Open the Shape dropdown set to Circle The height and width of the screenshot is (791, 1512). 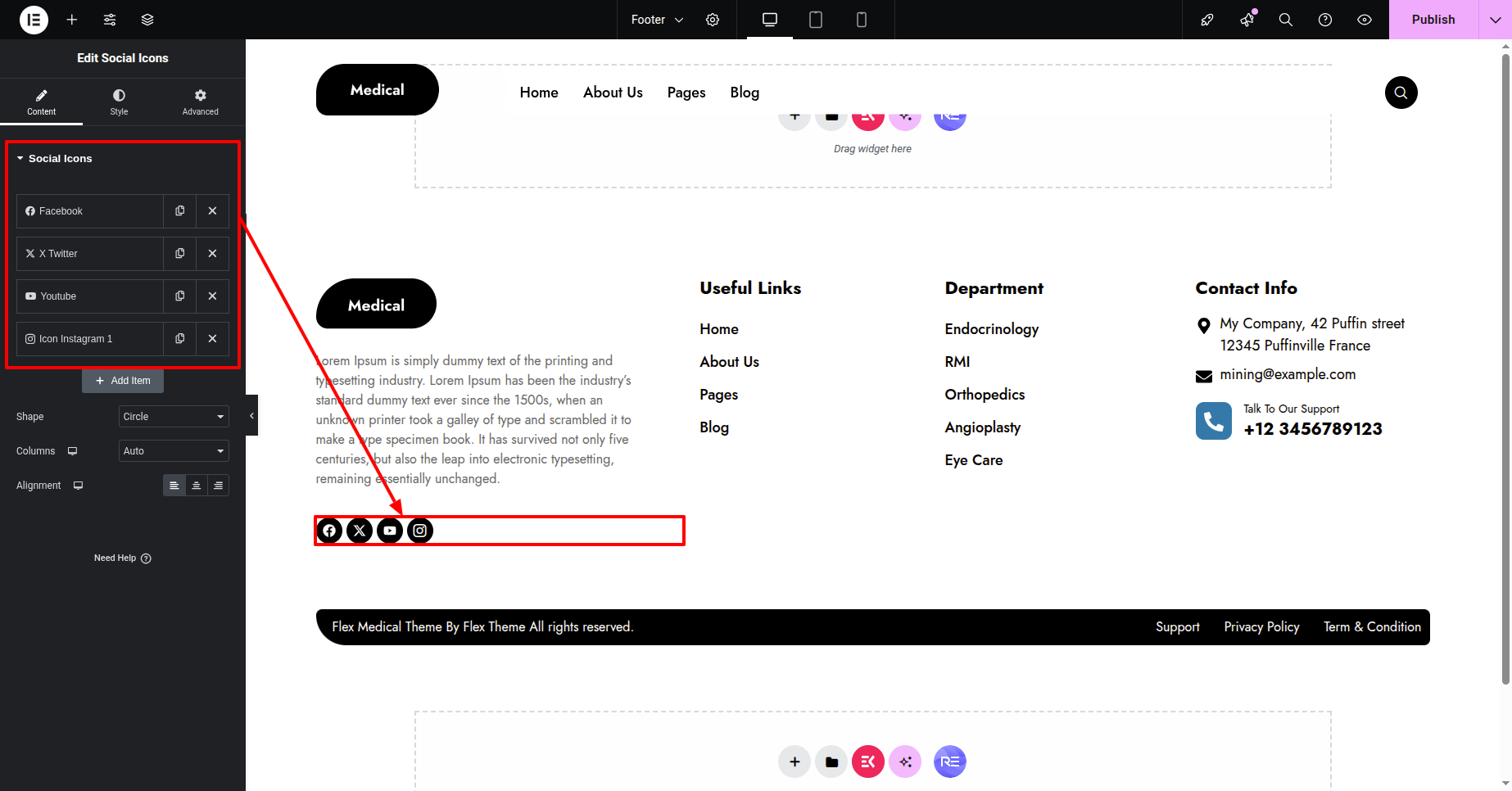click(174, 417)
